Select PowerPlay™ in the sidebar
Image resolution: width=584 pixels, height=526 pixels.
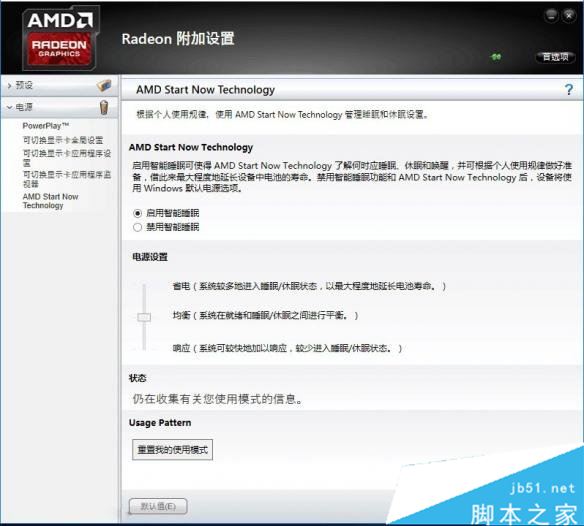(x=46, y=126)
